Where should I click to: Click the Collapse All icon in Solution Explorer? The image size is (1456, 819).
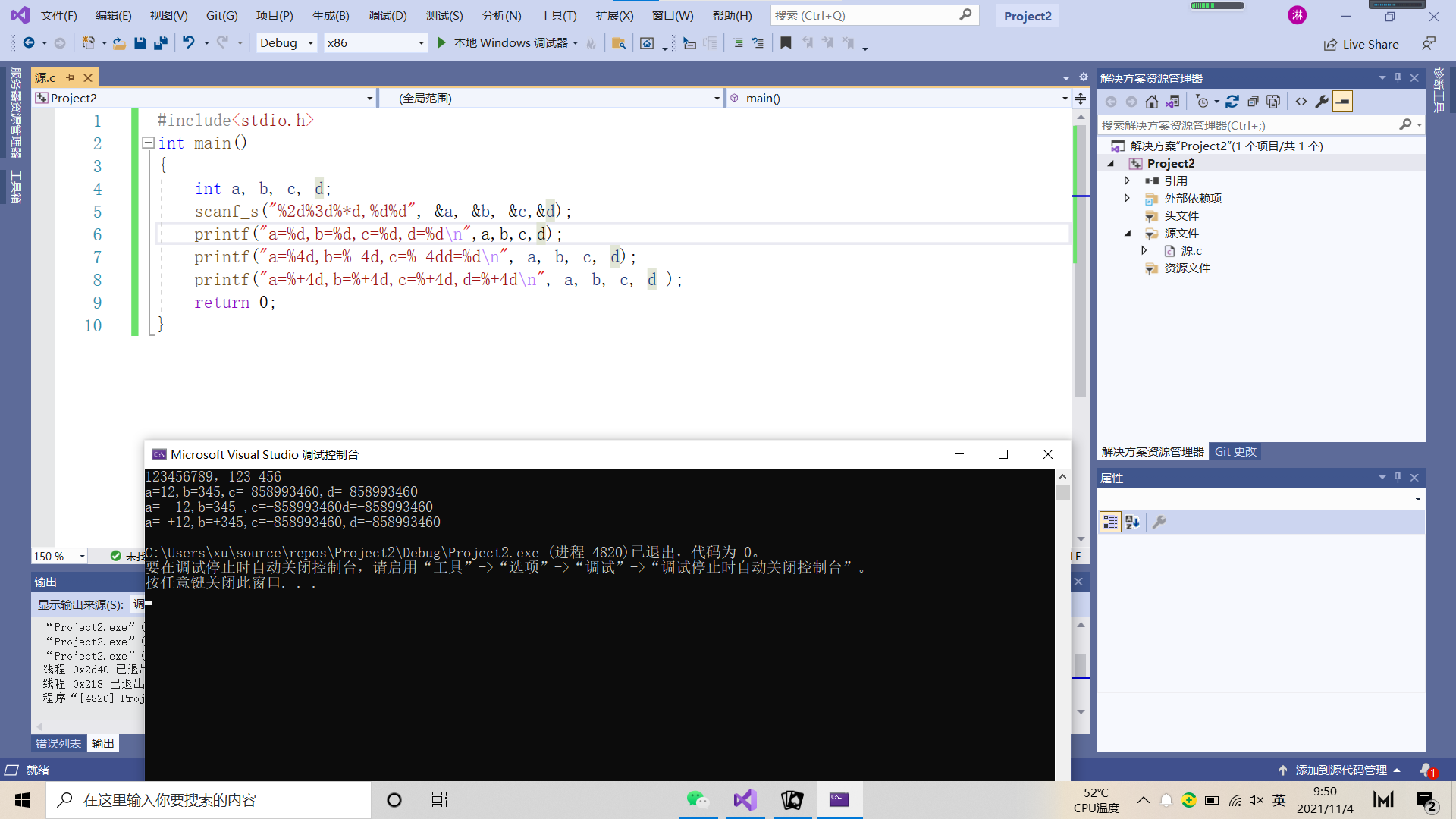point(1253,102)
